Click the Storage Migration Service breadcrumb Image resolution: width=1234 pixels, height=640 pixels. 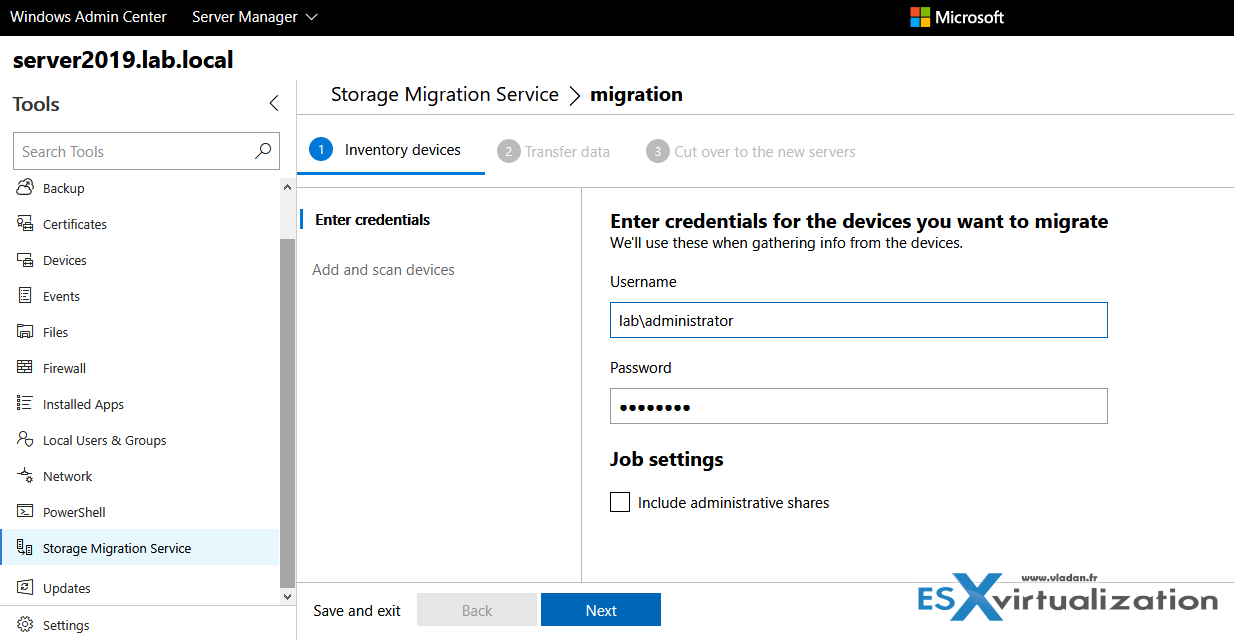(x=445, y=95)
